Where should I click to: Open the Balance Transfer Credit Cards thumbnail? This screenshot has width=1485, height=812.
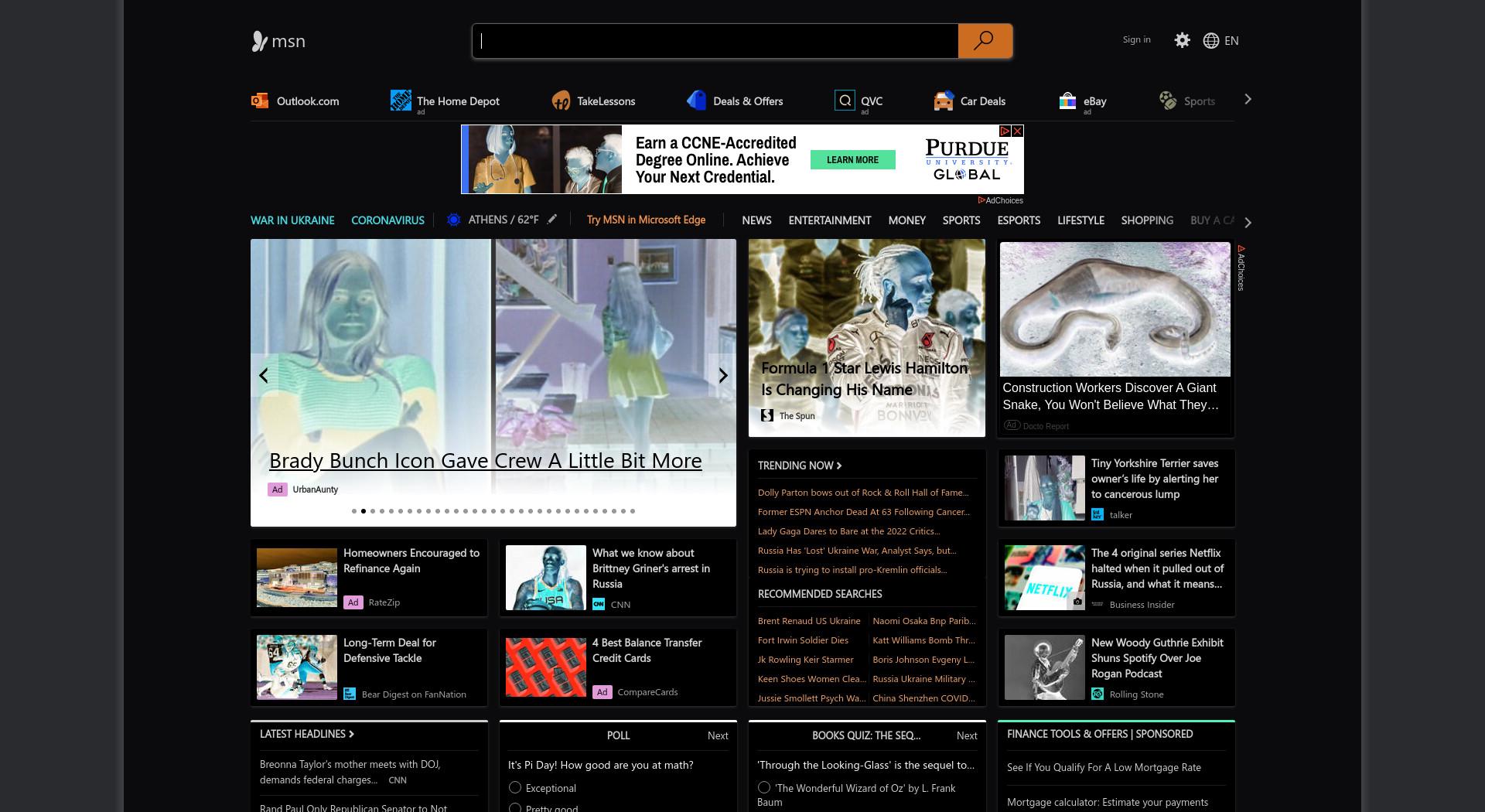(x=546, y=667)
